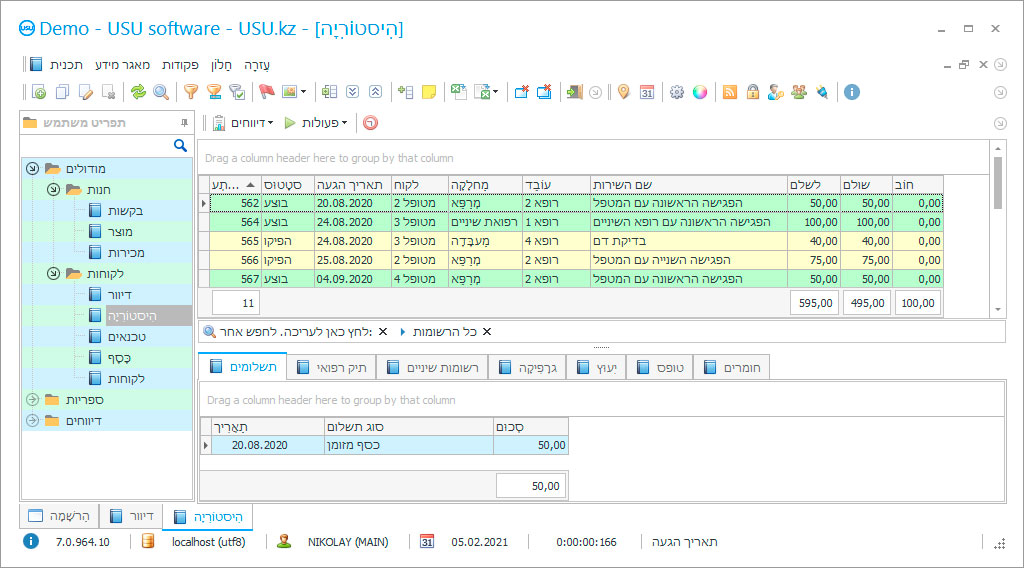Click the yellow sticky note icon
1024x568 pixels.
(429, 92)
